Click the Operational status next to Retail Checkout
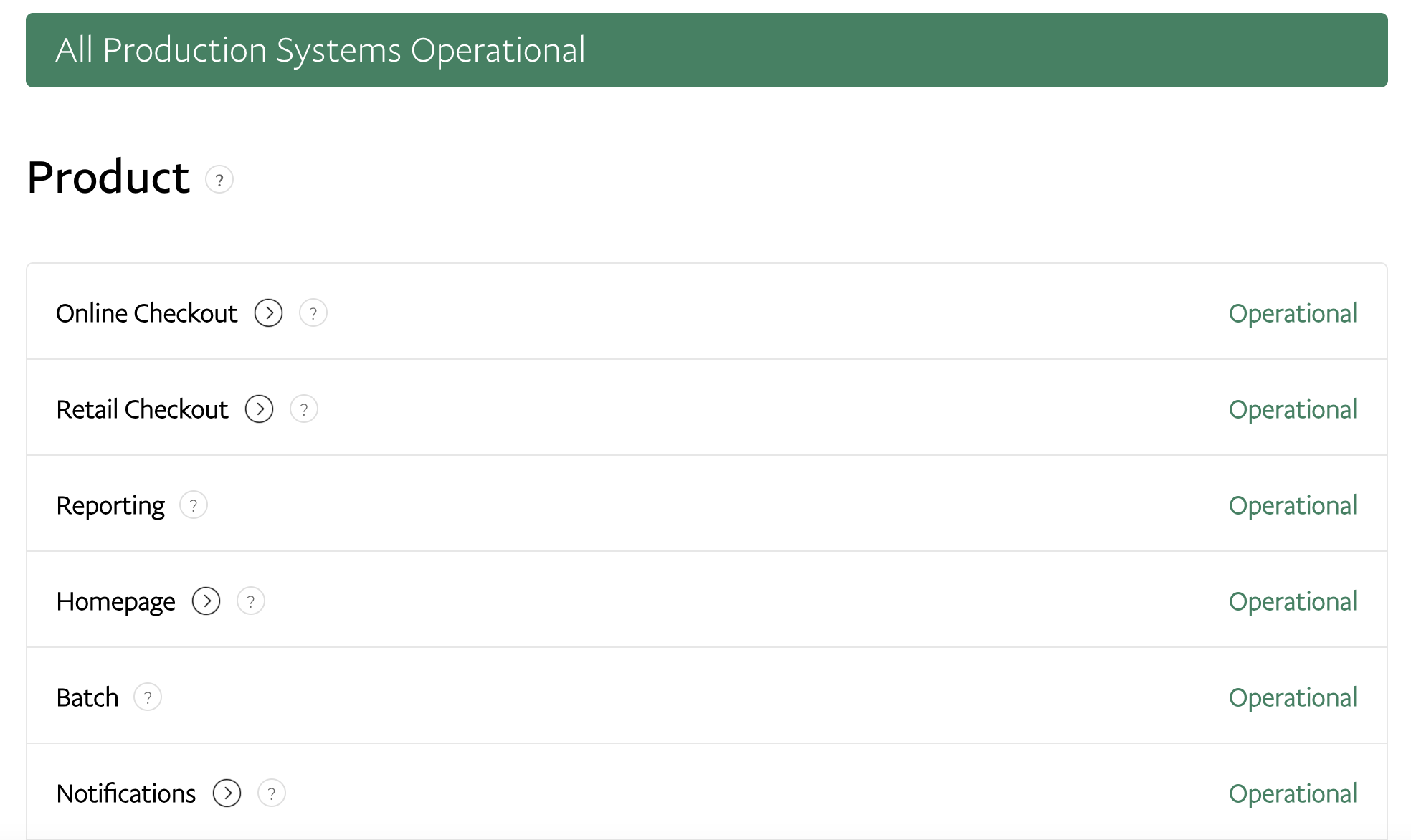The image size is (1411, 840). [1293, 409]
